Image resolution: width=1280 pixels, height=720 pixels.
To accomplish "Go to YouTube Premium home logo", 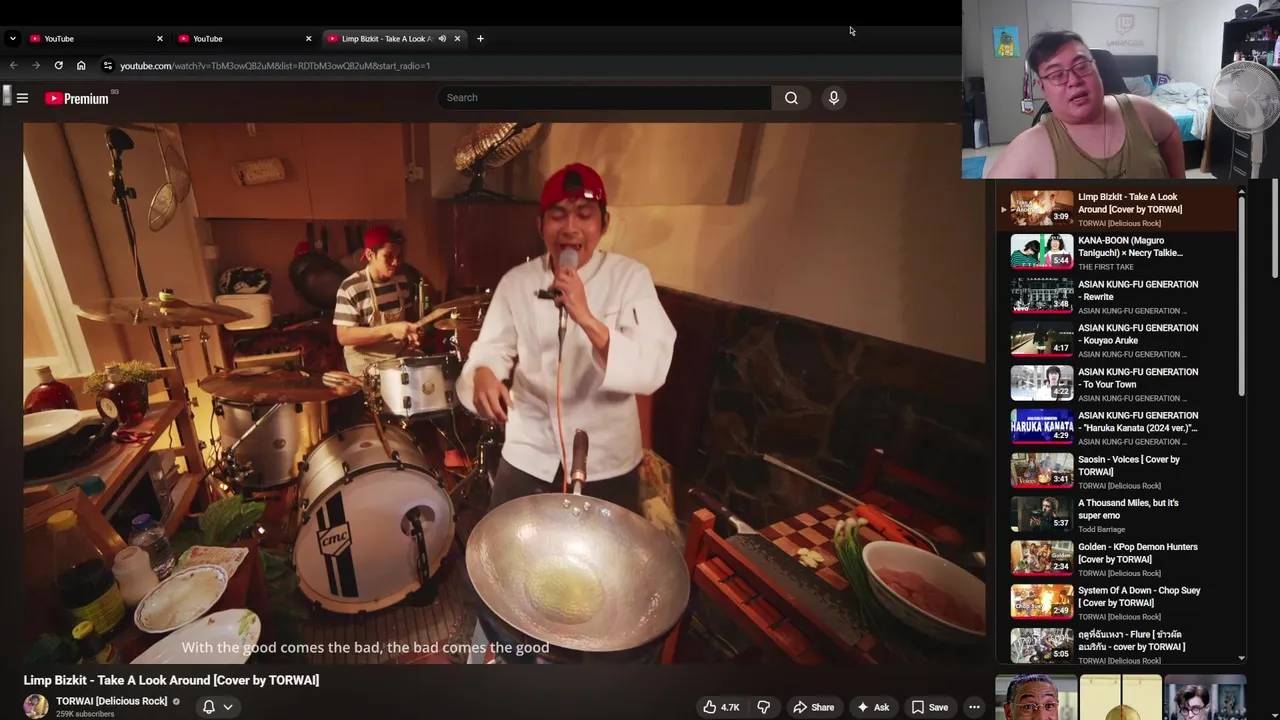I will pos(77,98).
